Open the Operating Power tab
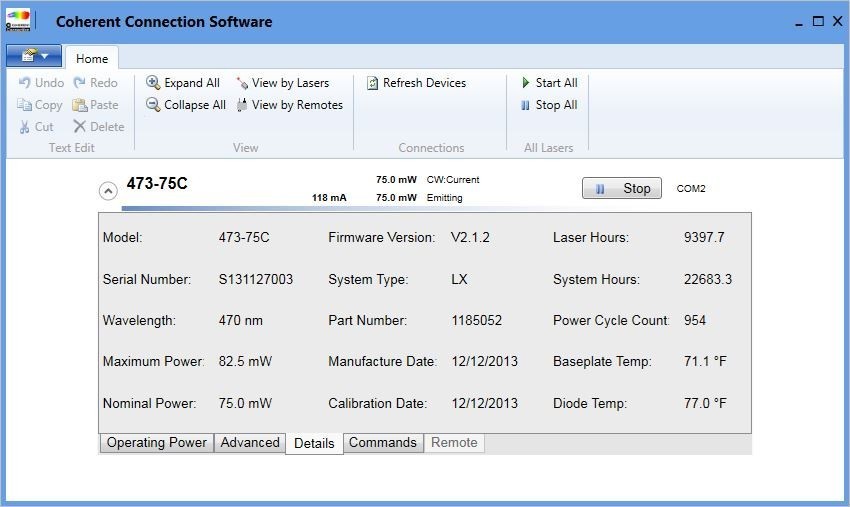This screenshot has width=850, height=507. (x=157, y=442)
